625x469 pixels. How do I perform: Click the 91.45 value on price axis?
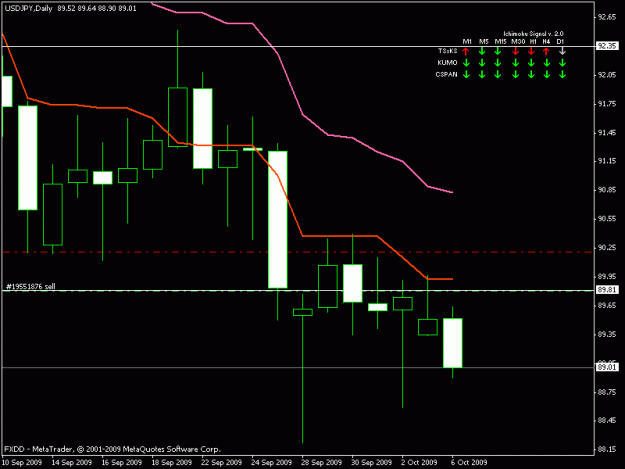(x=607, y=133)
